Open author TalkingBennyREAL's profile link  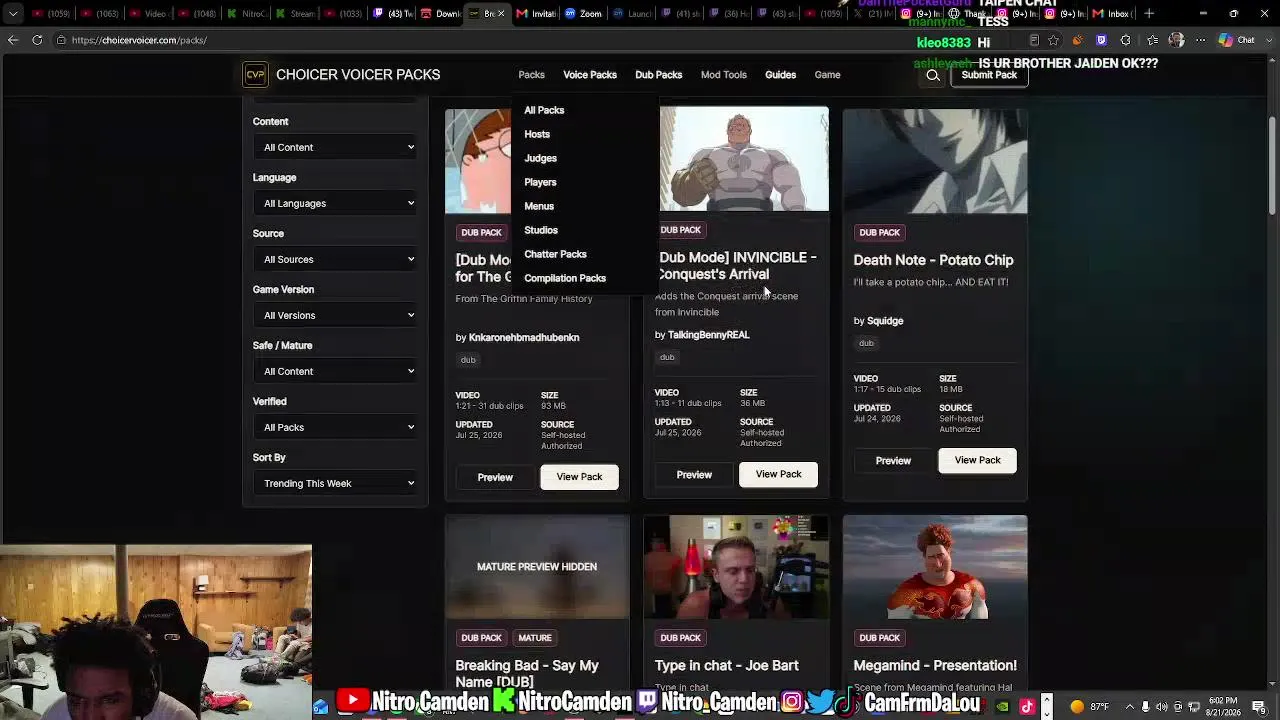pos(708,335)
